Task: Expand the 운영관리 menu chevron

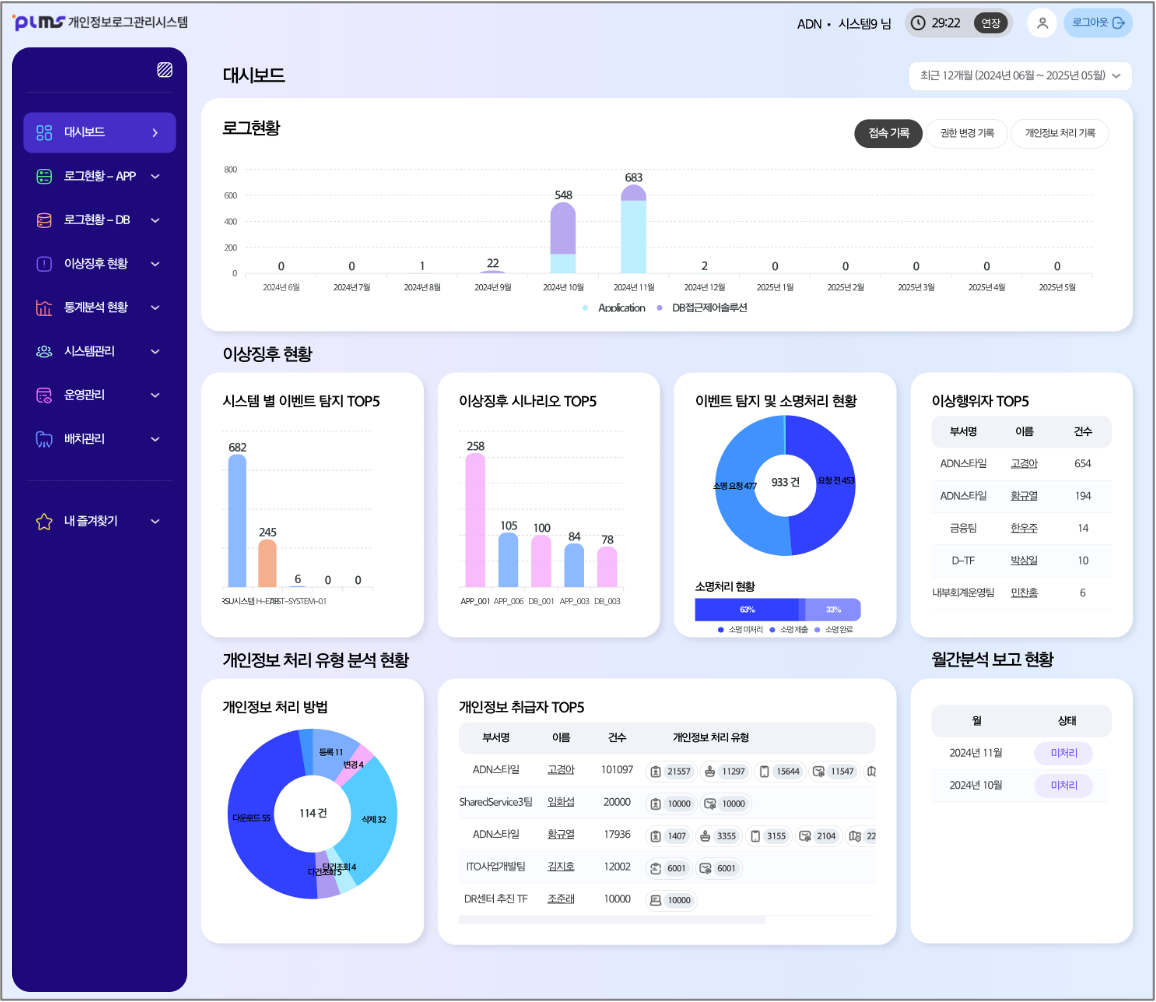Action: point(155,395)
